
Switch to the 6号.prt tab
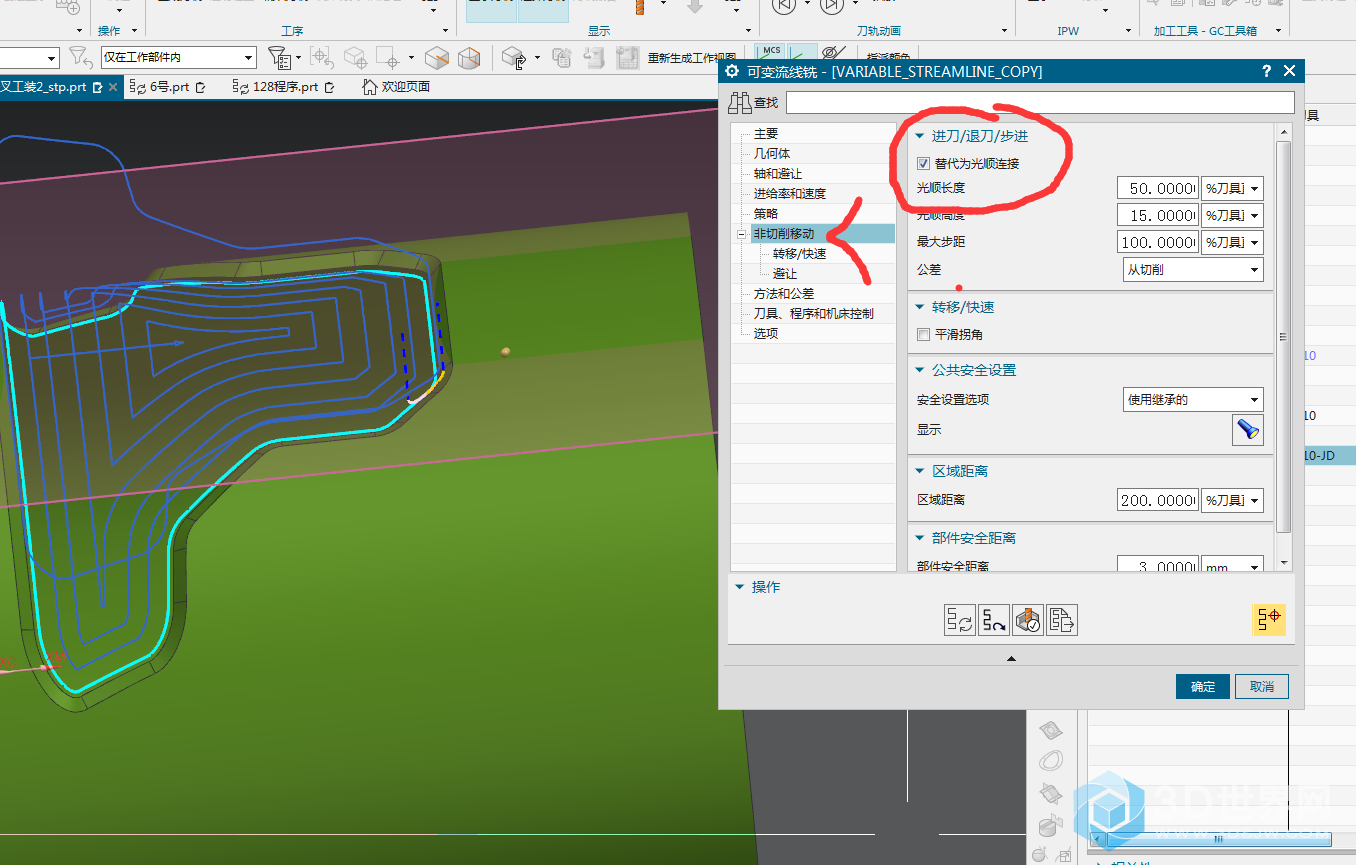click(x=168, y=87)
